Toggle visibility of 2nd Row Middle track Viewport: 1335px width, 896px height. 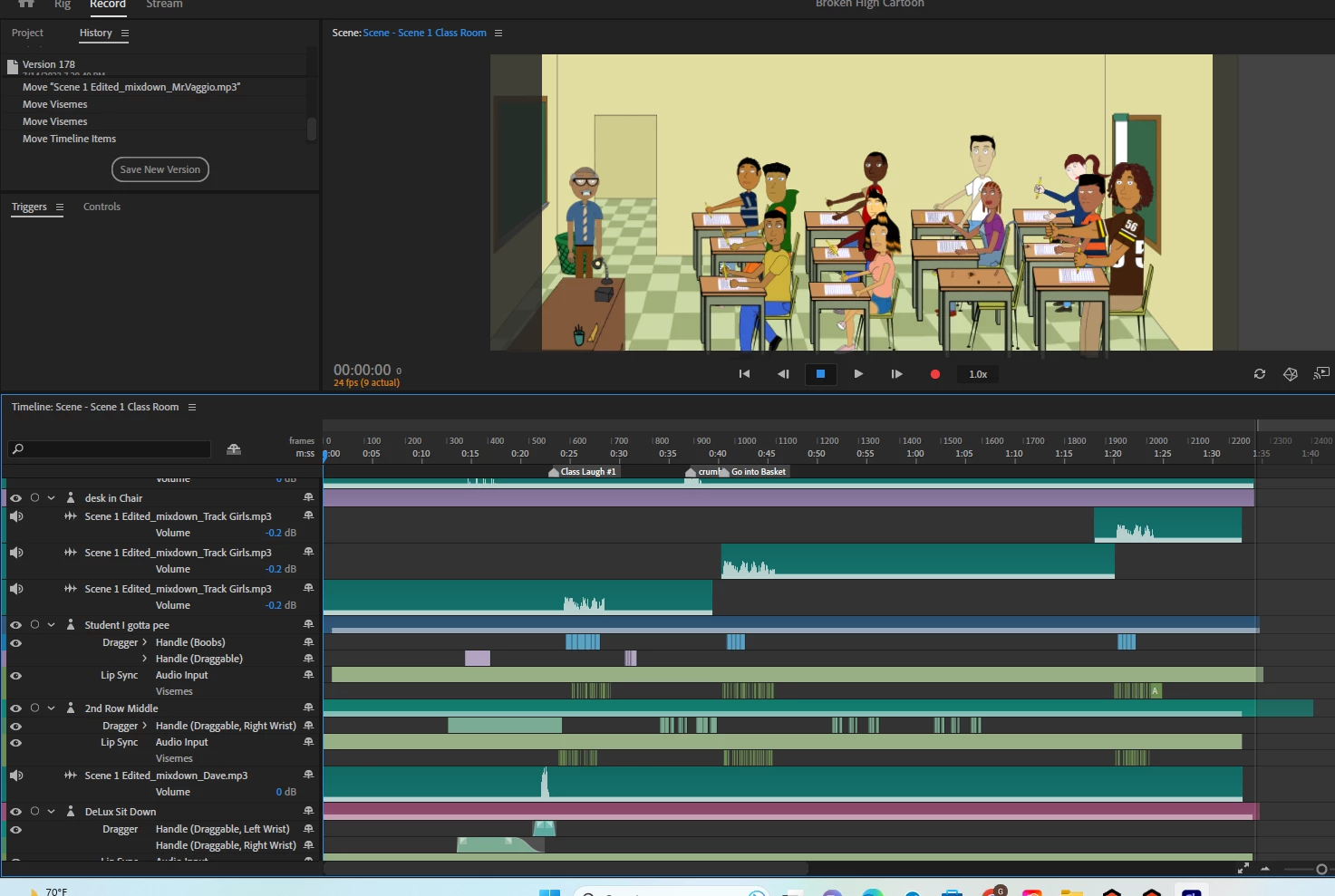15,708
